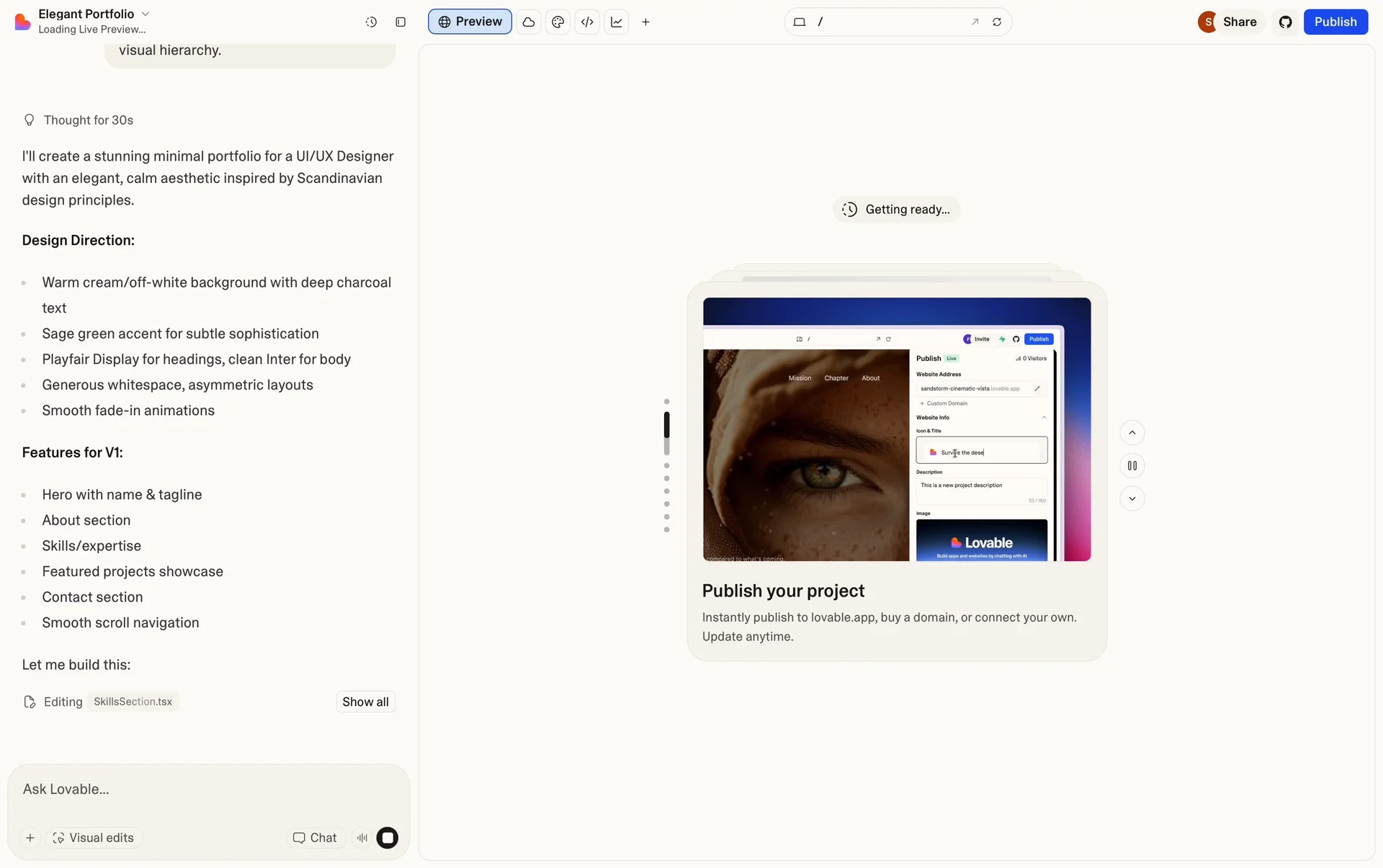Toggle the sidebar panel layout icon
This screenshot has height=868, width=1383.
[x=400, y=22]
